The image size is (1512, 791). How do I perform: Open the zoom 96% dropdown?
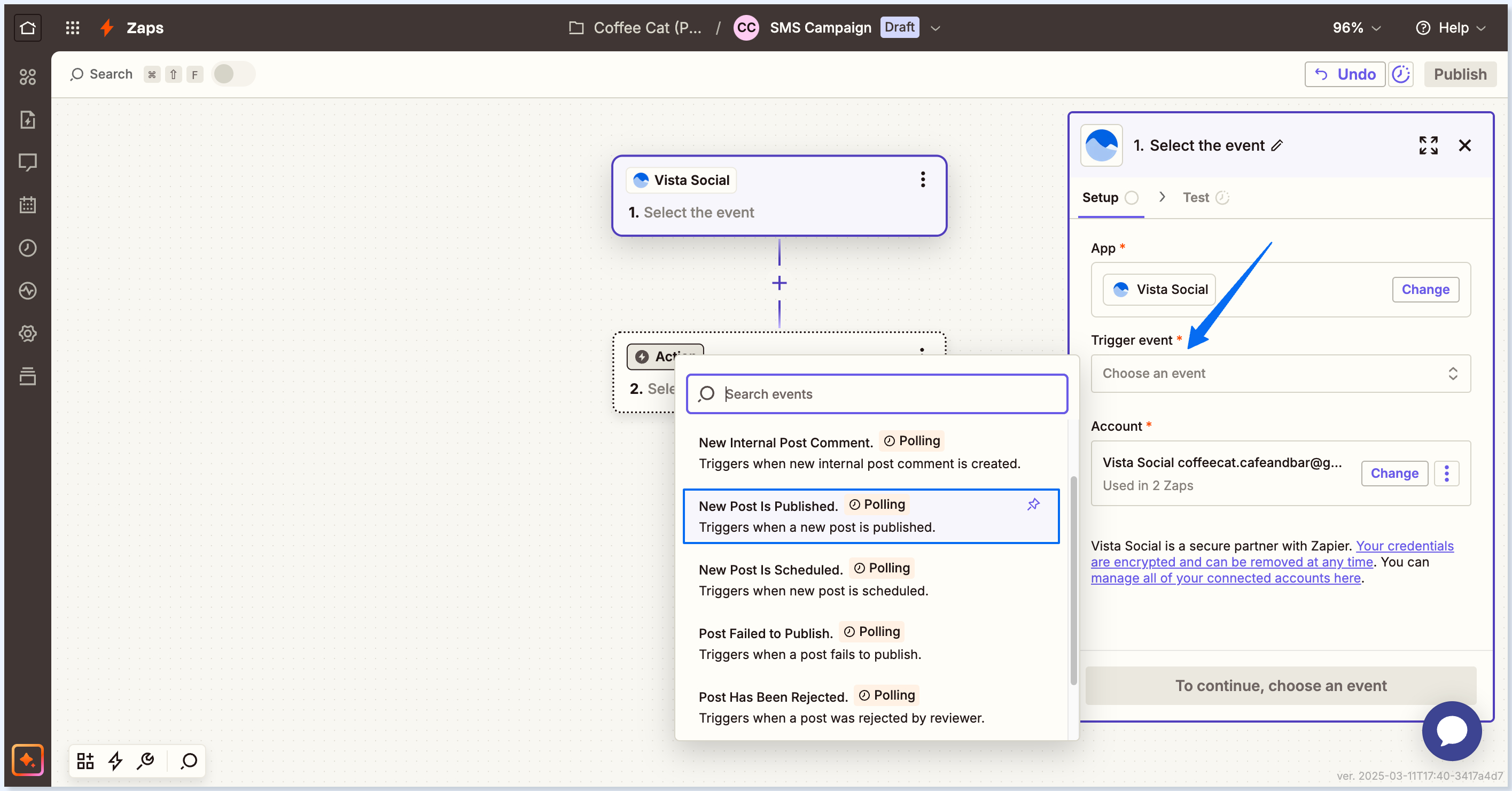[x=1357, y=28]
